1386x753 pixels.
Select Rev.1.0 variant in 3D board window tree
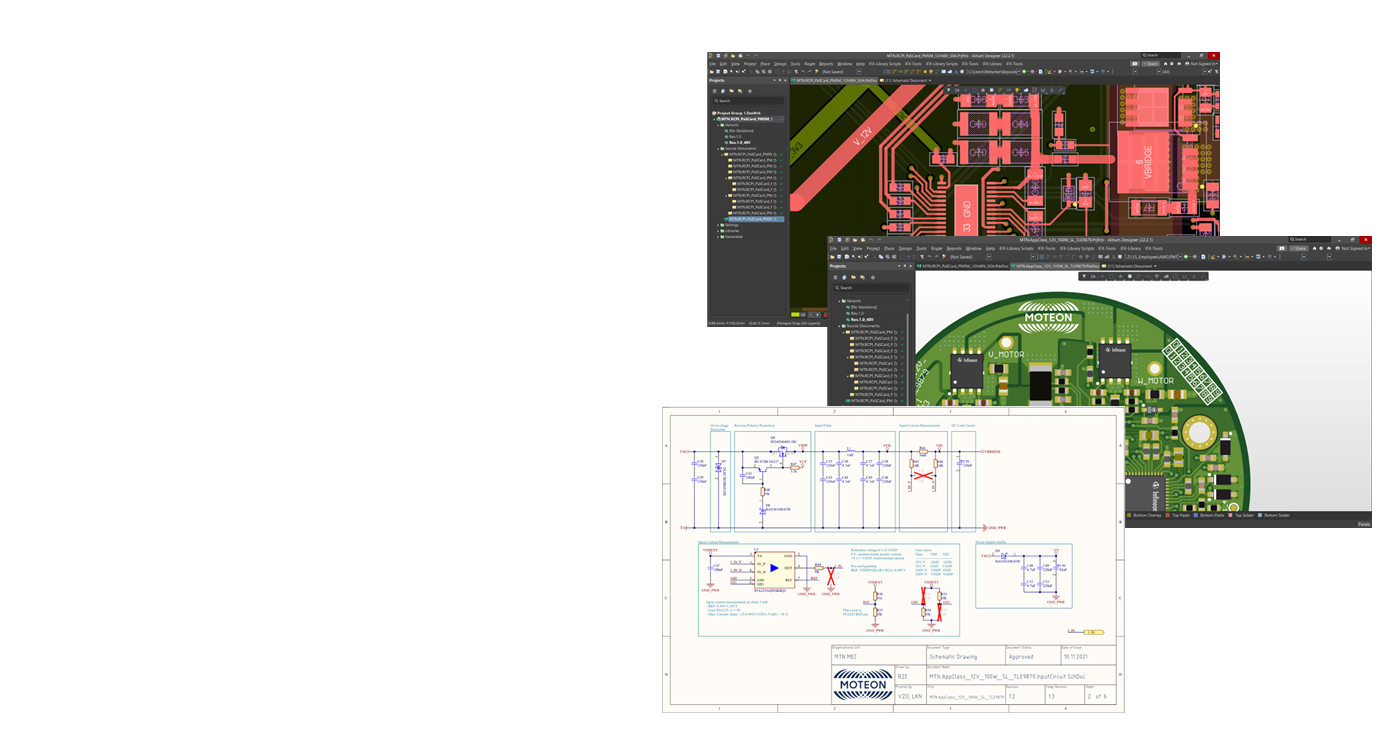857,313
